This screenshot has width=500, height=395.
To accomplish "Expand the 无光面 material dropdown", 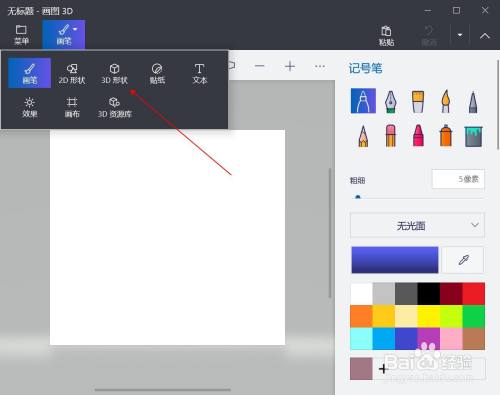I will [417, 226].
